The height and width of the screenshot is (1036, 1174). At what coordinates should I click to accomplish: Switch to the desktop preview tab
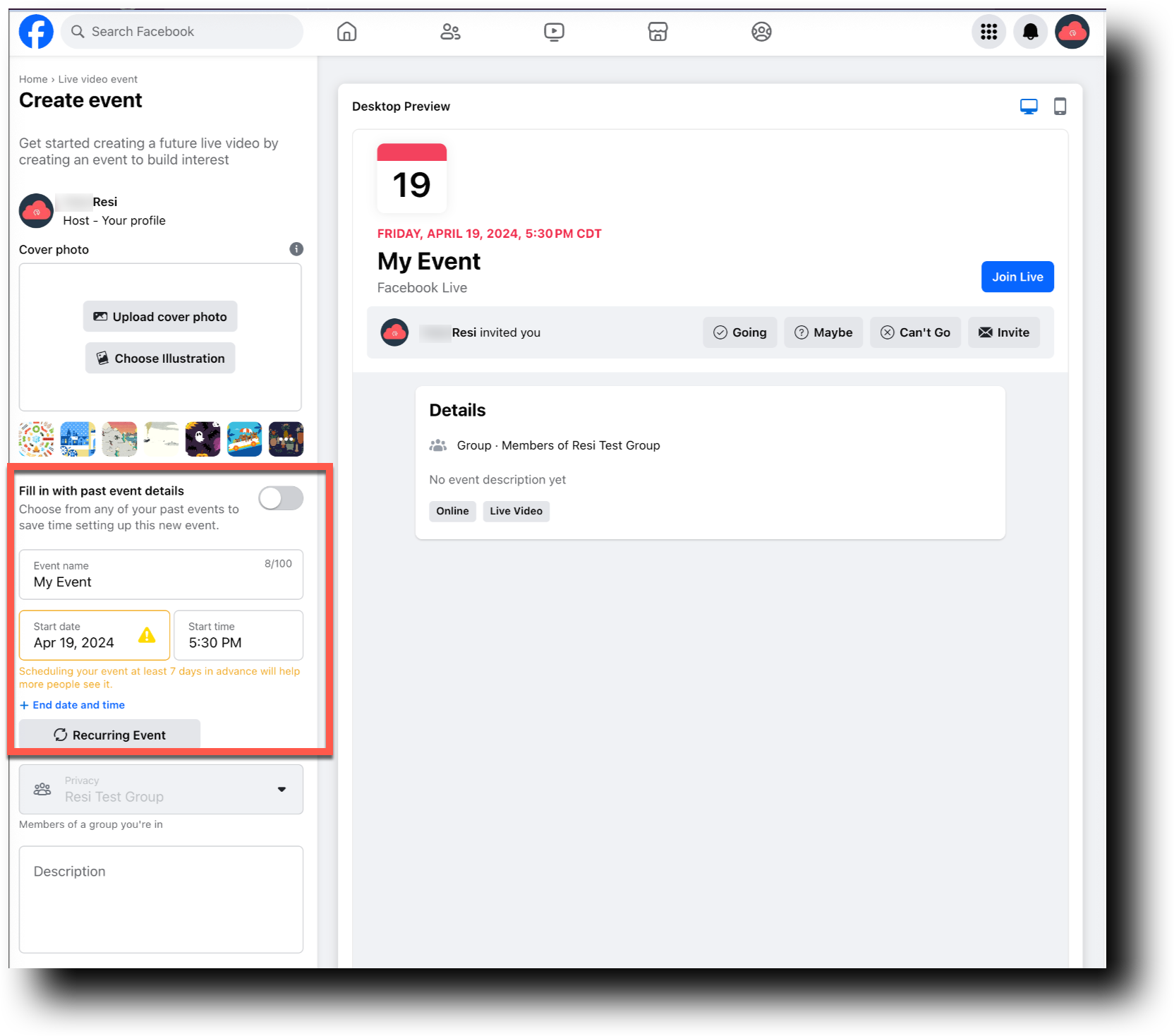(x=1029, y=106)
